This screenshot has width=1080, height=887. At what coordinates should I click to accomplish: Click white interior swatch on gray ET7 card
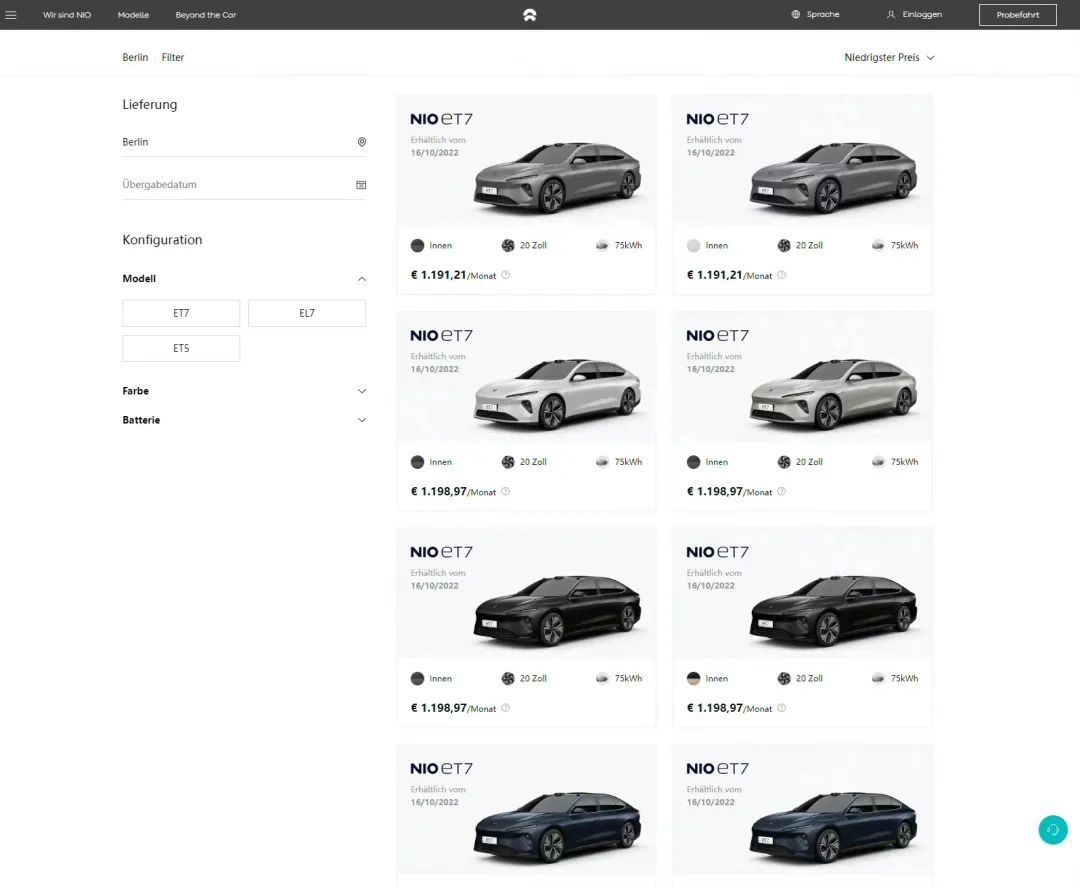pos(694,245)
